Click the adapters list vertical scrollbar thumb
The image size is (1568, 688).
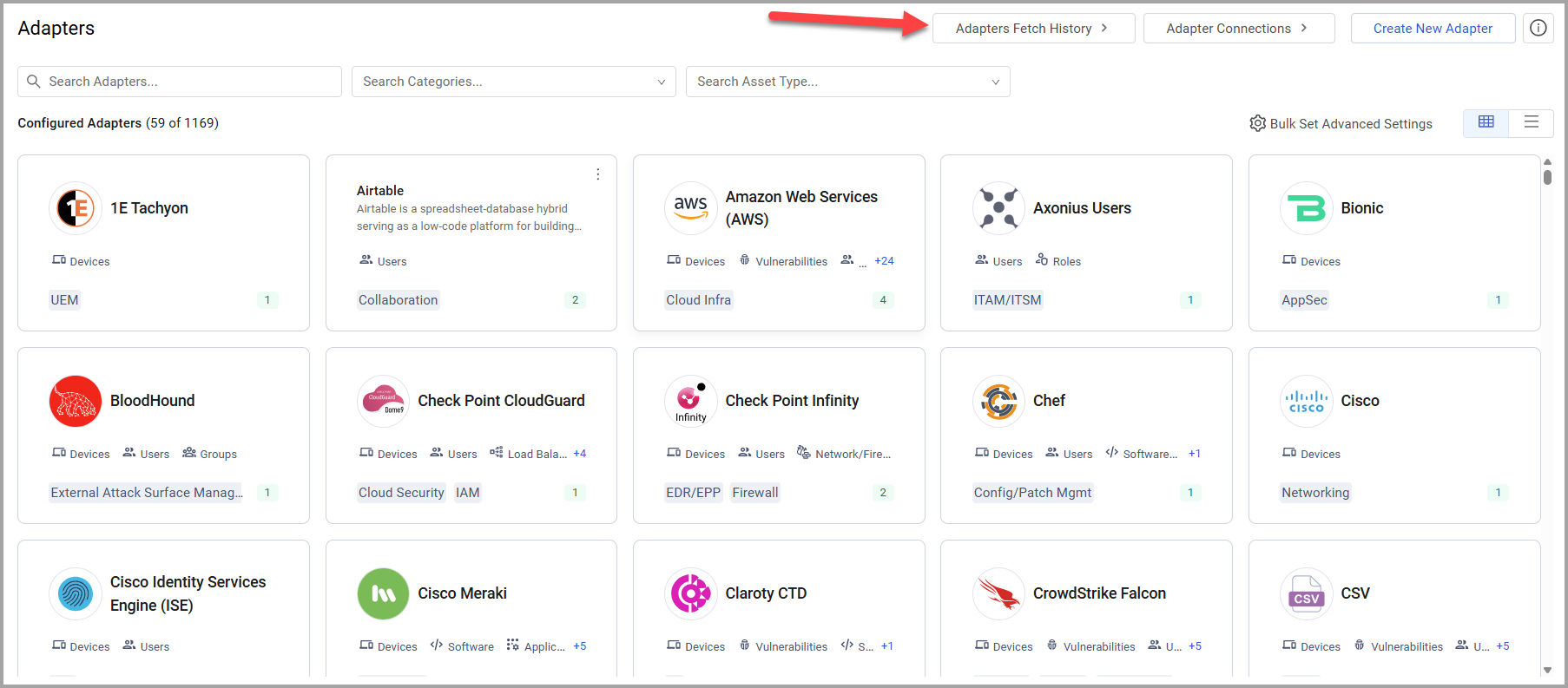point(1547,177)
